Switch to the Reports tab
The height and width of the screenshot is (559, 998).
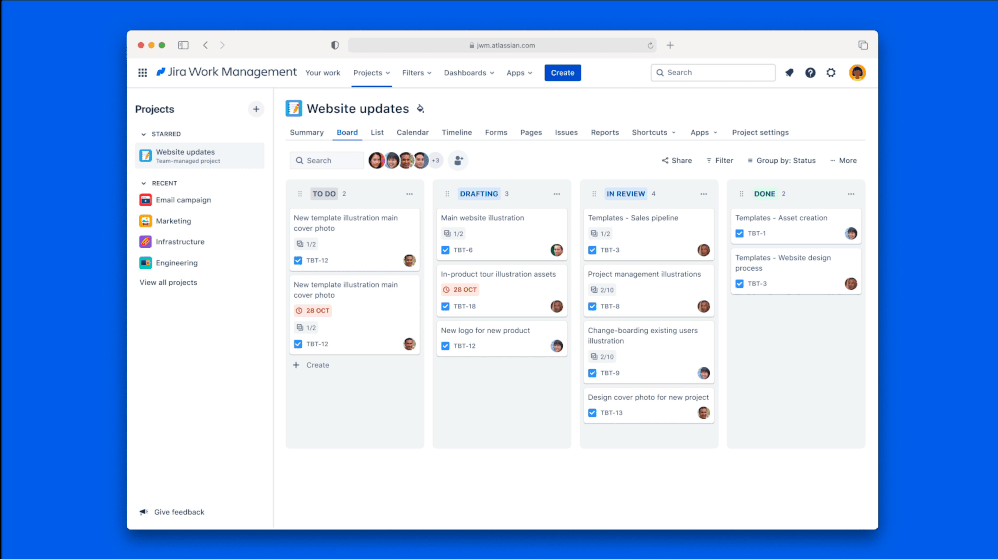[x=605, y=132]
